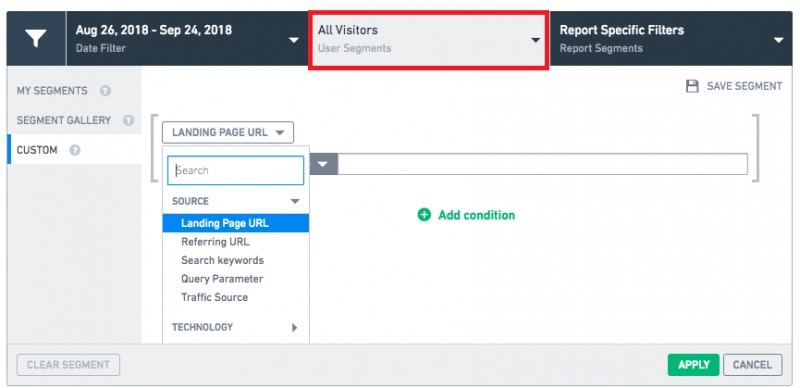
Task: Collapse the SOURCE category
Action: pyautogui.click(x=235, y=201)
